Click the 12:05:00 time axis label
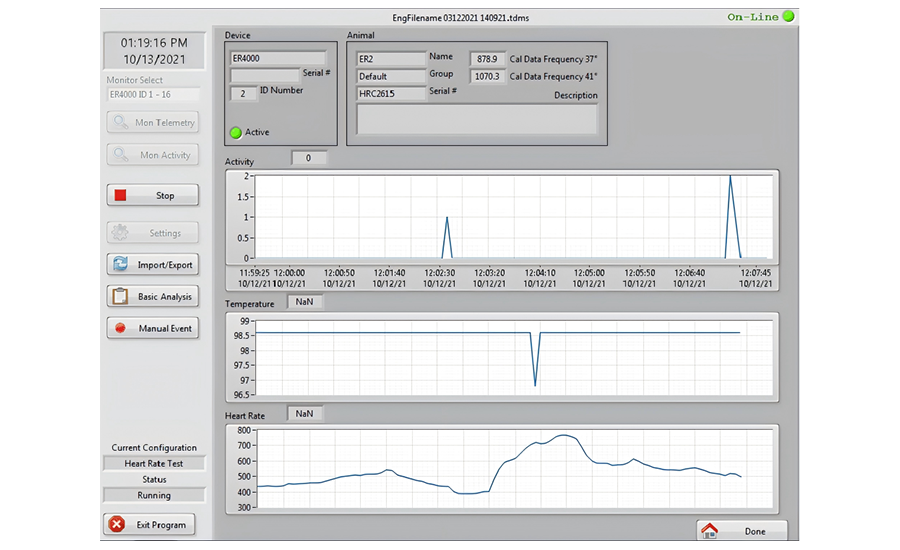Image resolution: width=900 pixels, height=550 pixels. pos(589,273)
